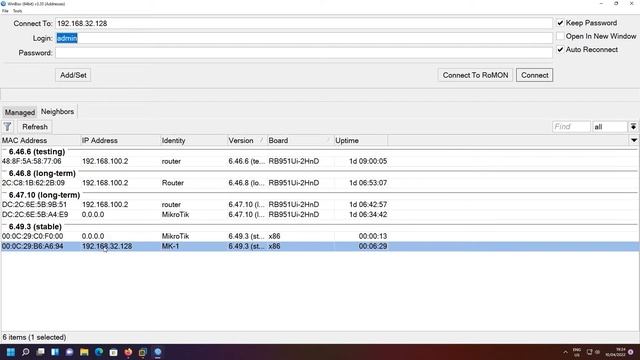Open Widgets from the taskbar

(x=55, y=352)
